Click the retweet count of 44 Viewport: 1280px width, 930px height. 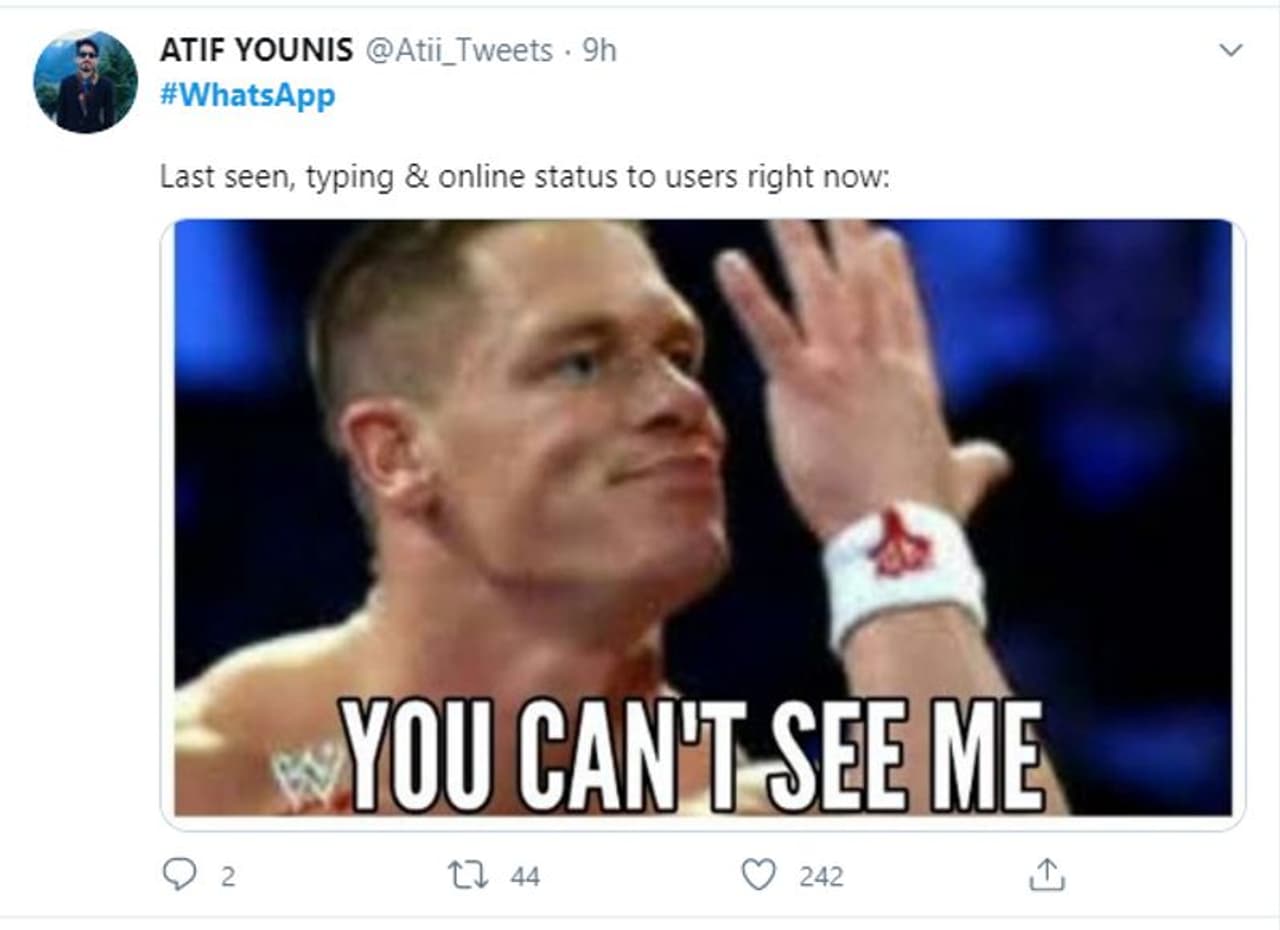tap(525, 877)
